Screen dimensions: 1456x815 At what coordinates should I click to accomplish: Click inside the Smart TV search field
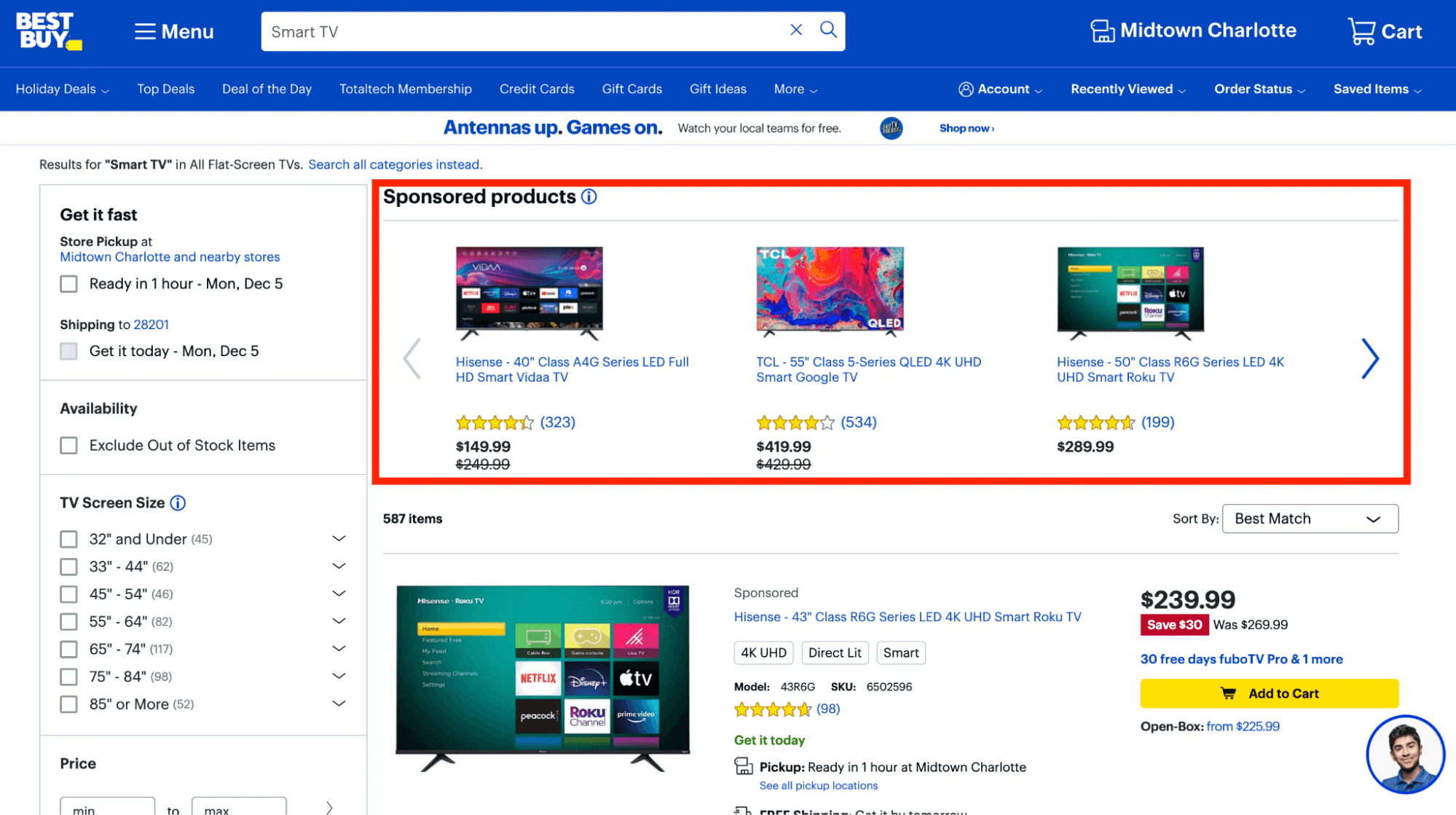[x=510, y=31]
